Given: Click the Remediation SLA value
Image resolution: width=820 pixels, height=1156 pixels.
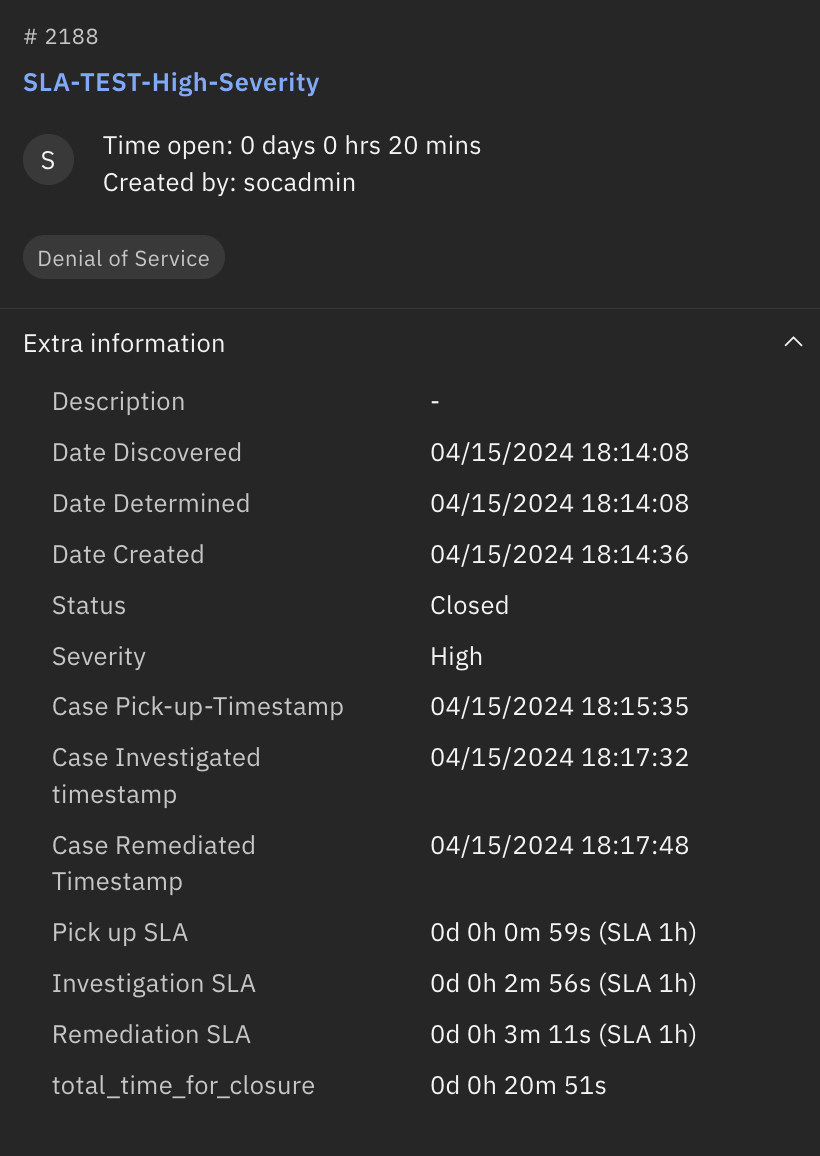Looking at the screenshot, I should (x=563, y=1034).
